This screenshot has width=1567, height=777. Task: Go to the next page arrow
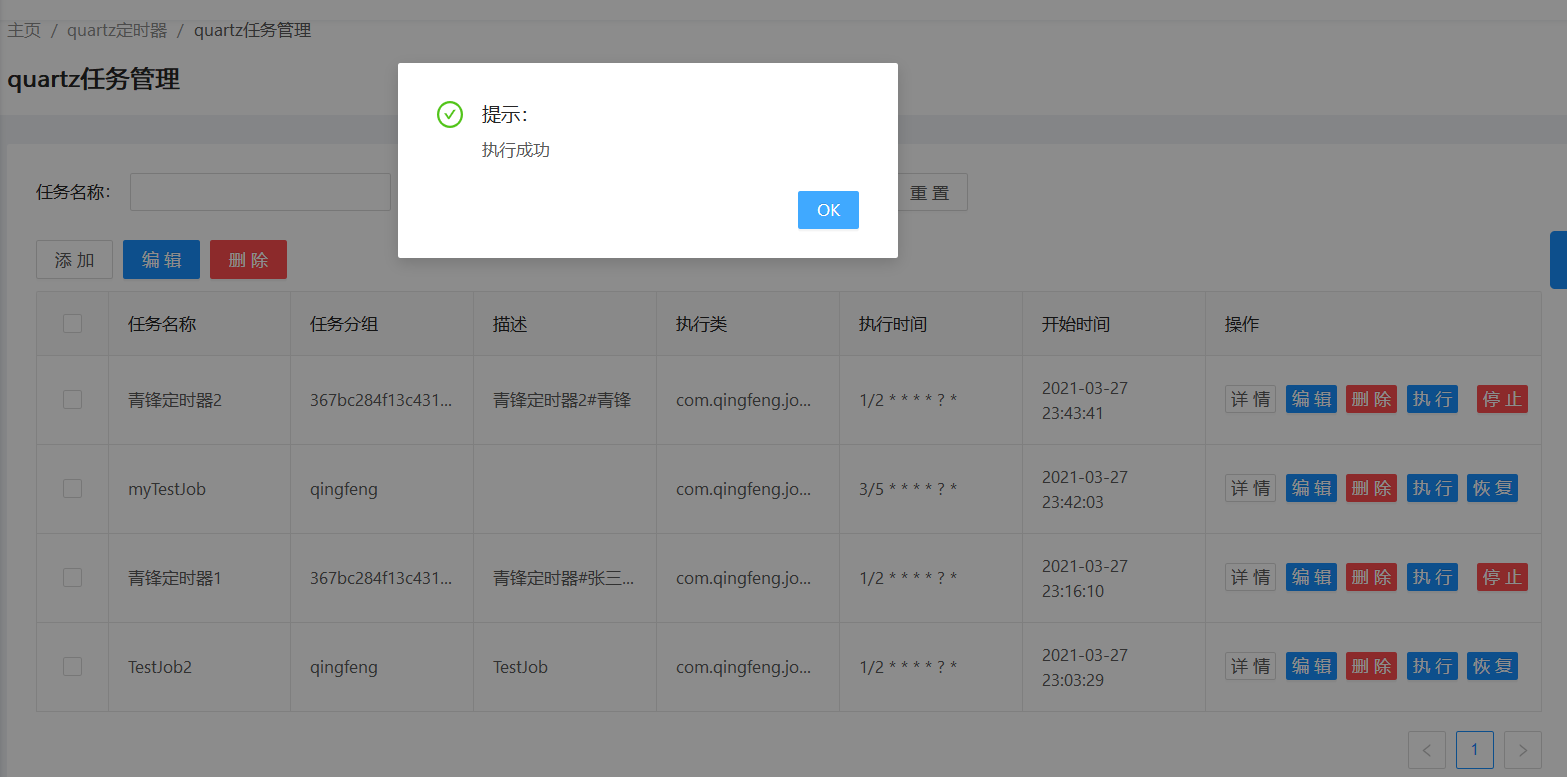click(x=1523, y=749)
